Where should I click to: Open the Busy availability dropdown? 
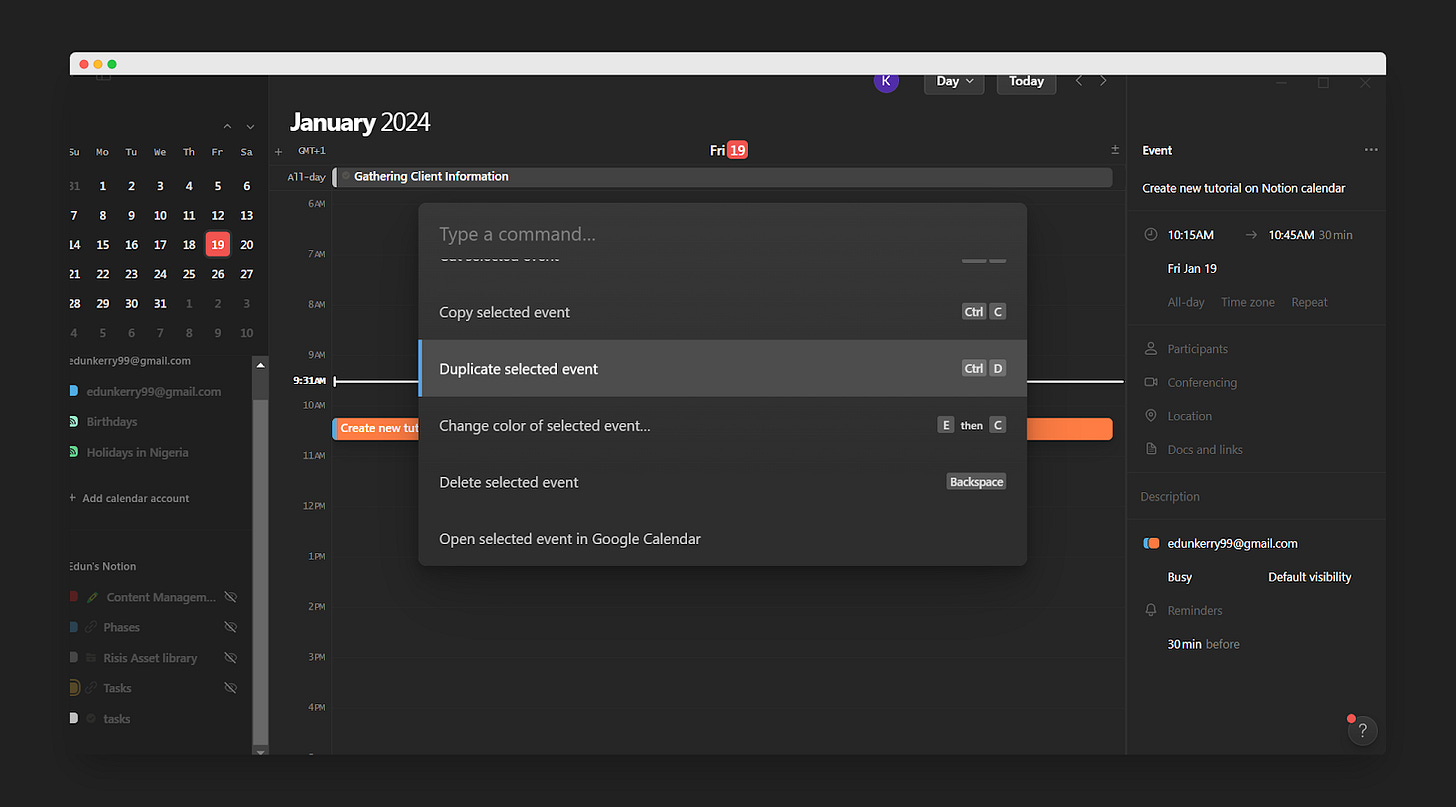click(1180, 577)
